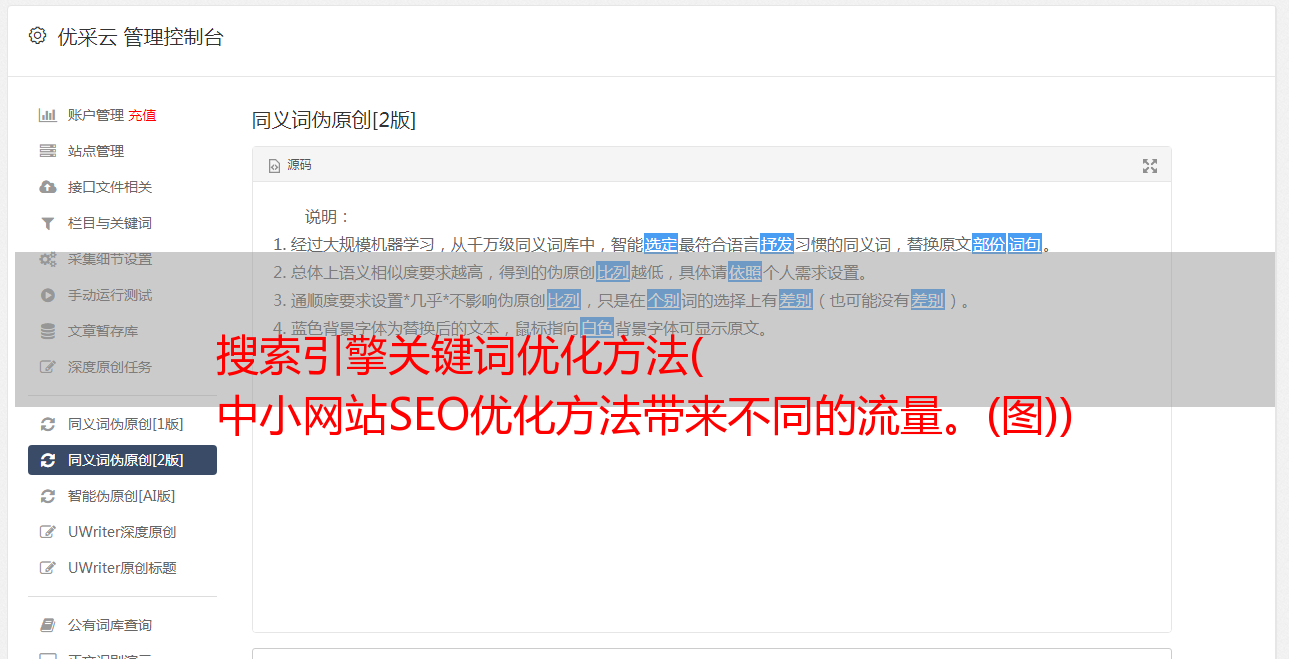Viewport: 1289px width, 659px height.
Task: Open the UWriter原创标题 menu item
Action: (122, 568)
